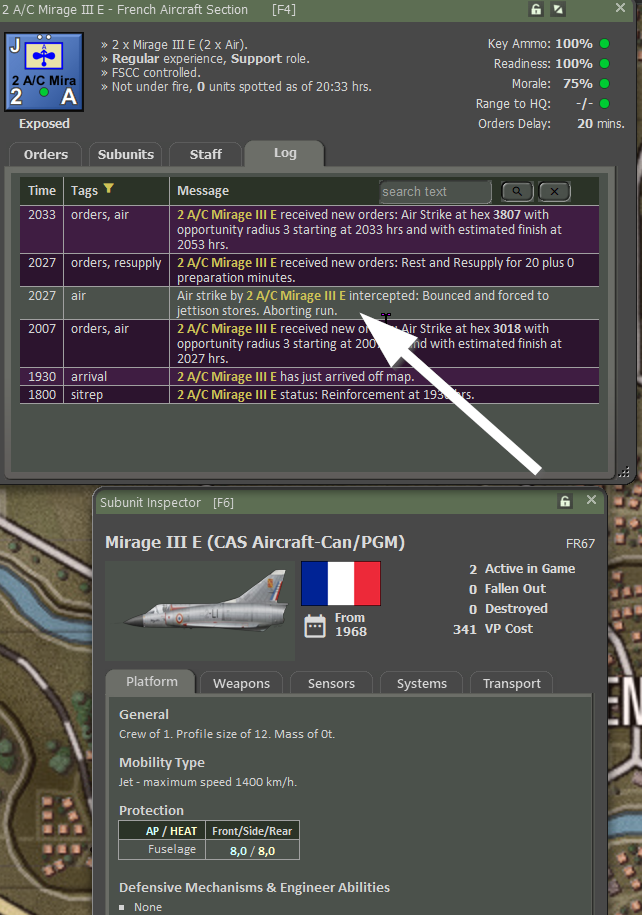
Task: Switch to the Subunits tab
Action: tap(125, 155)
